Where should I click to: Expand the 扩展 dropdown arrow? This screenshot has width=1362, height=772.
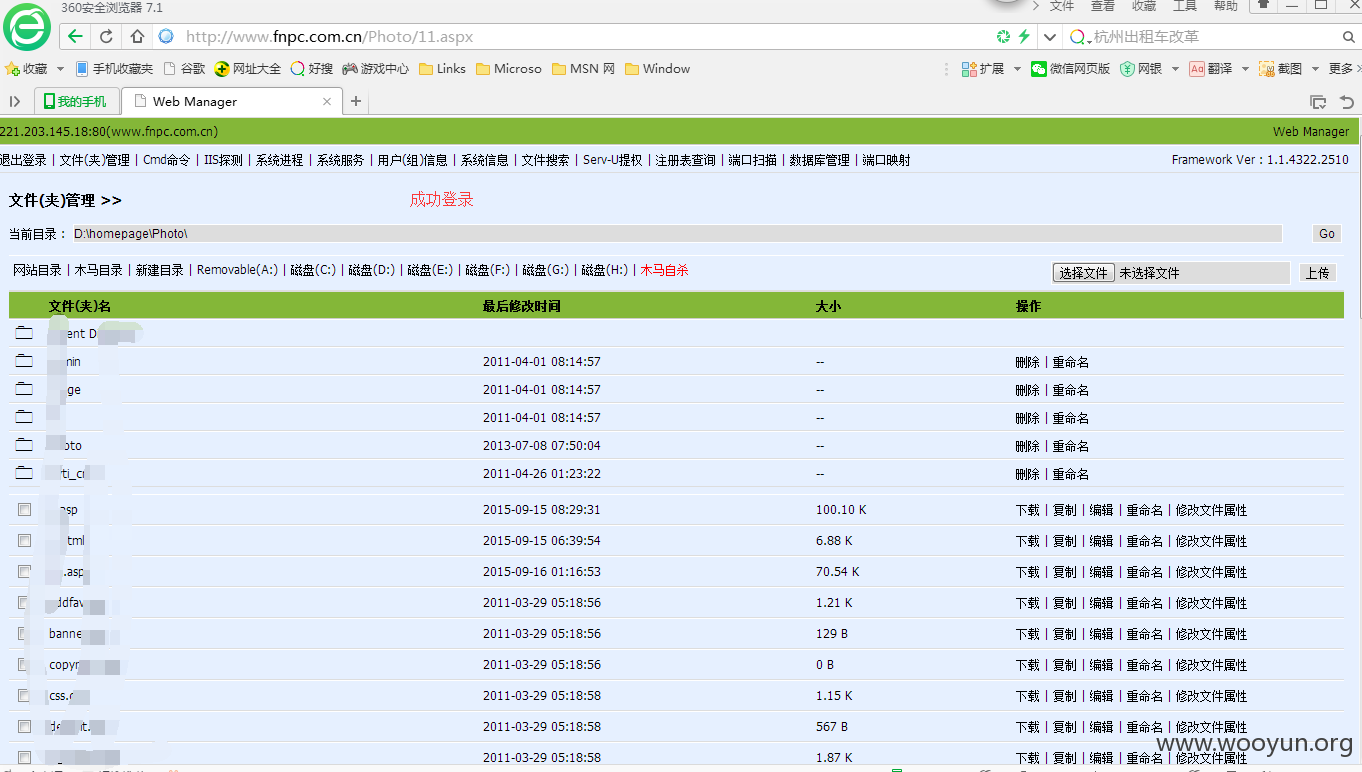click(1017, 69)
